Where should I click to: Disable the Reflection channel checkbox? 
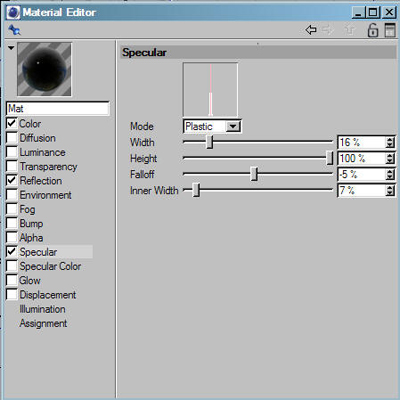(x=12, y=180)
